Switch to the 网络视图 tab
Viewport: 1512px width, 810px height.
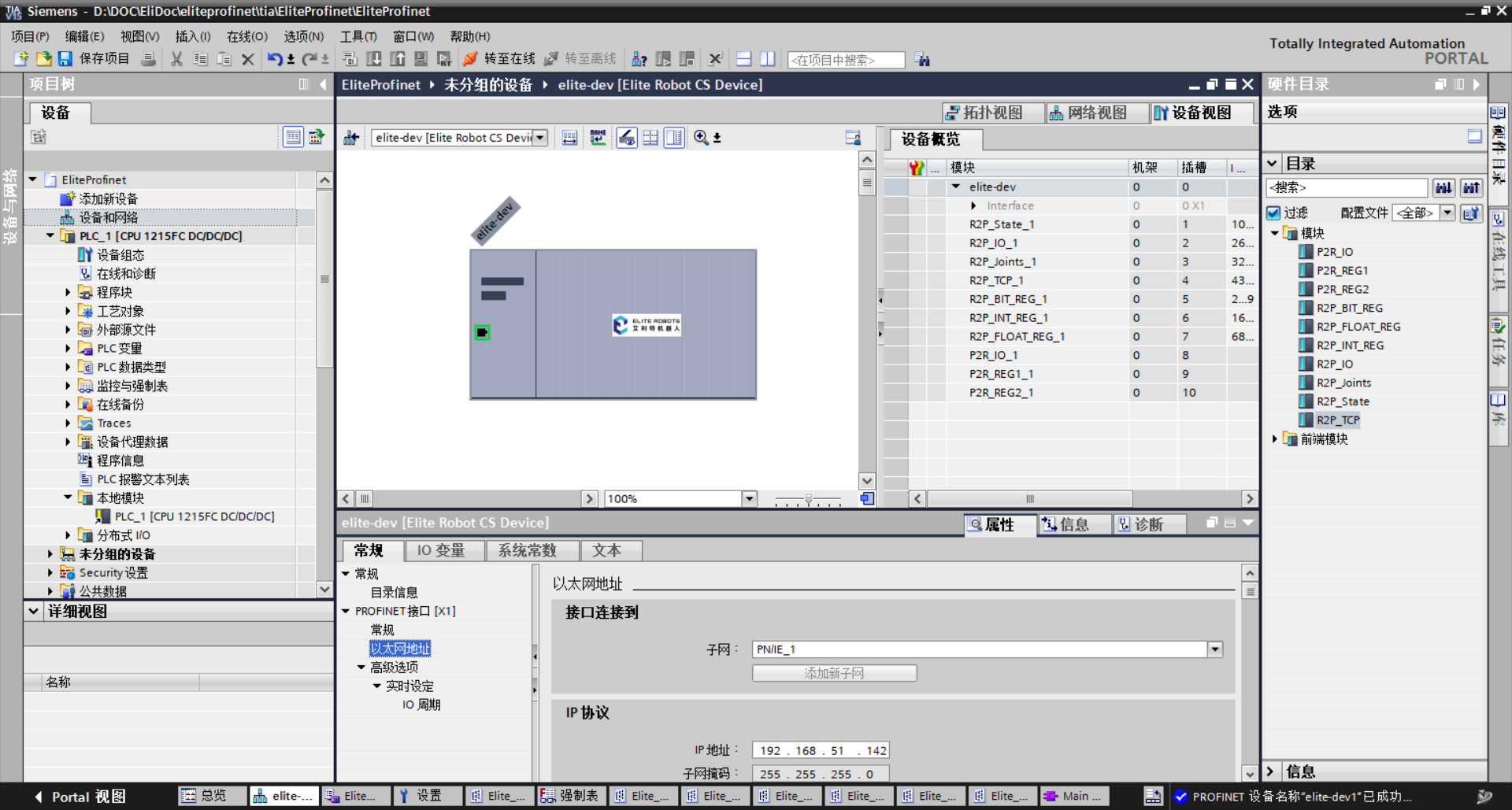[x=1088, y=113]
